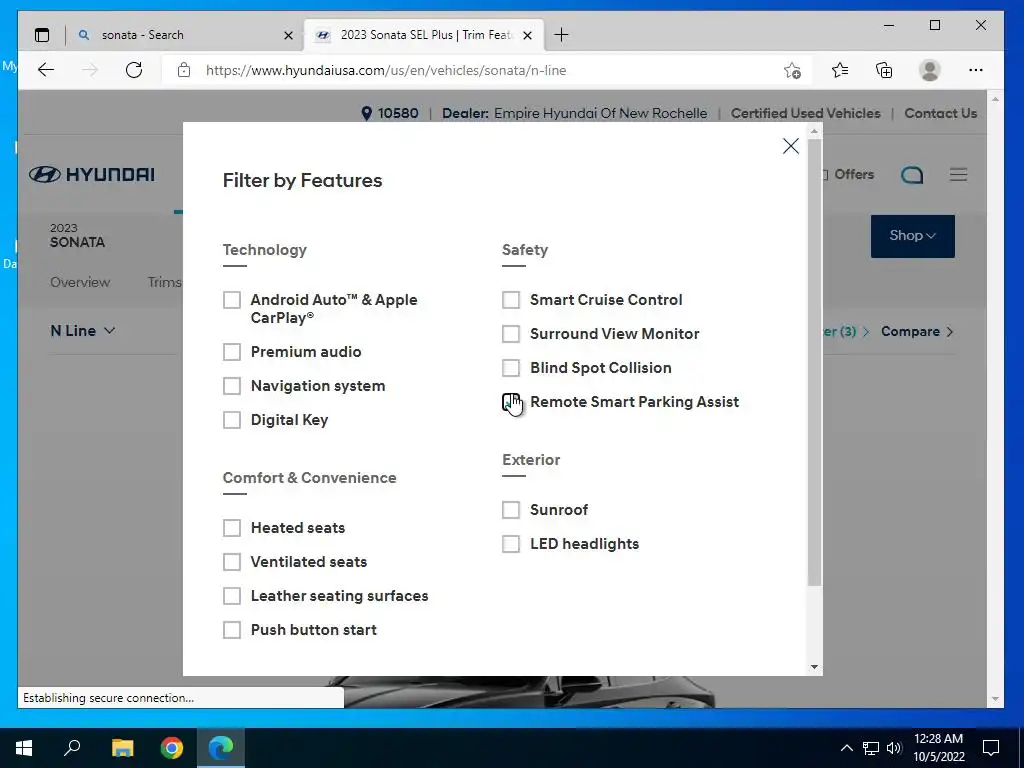Select the Digital Key checkbox
The width and height of the screenshot is (1024, 768).
(x=232, y=420)
